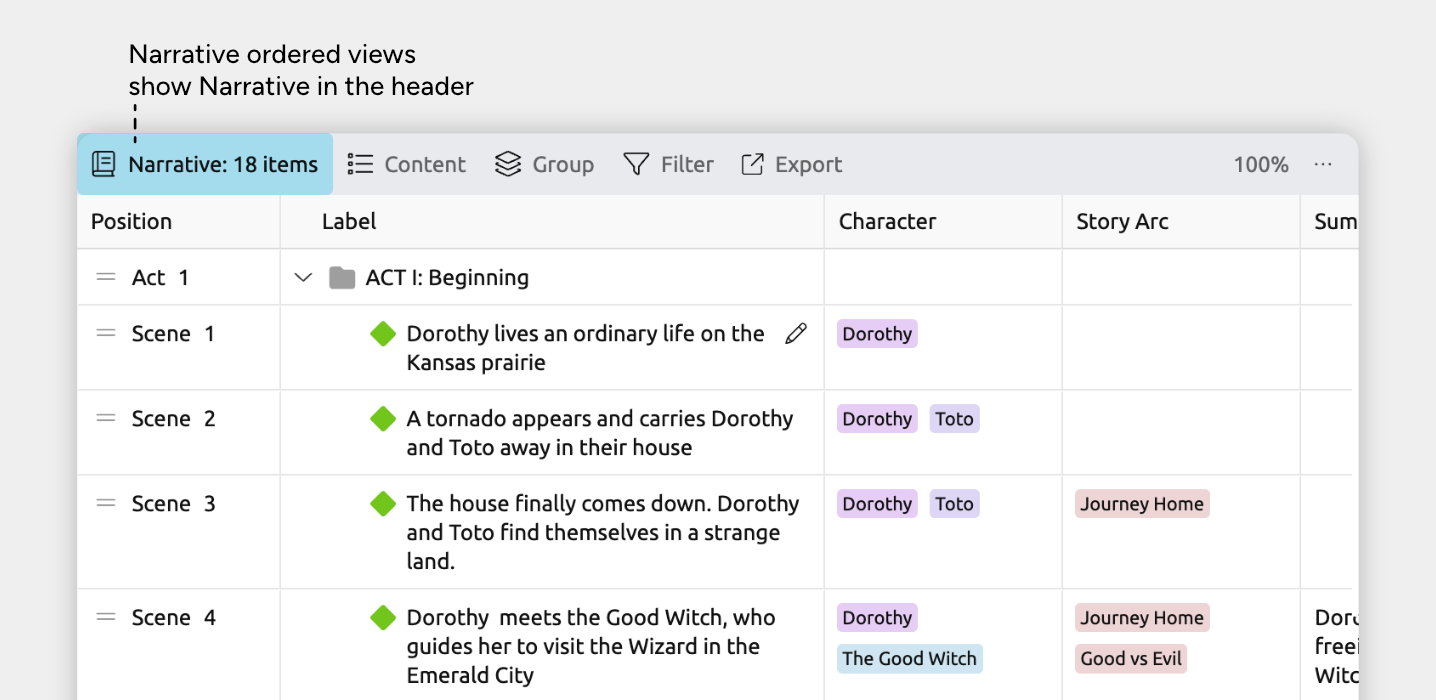Click the drag handle of Act 1
Image resolution: width=1436 pixels, height=700 pixels.
point(106,277)
